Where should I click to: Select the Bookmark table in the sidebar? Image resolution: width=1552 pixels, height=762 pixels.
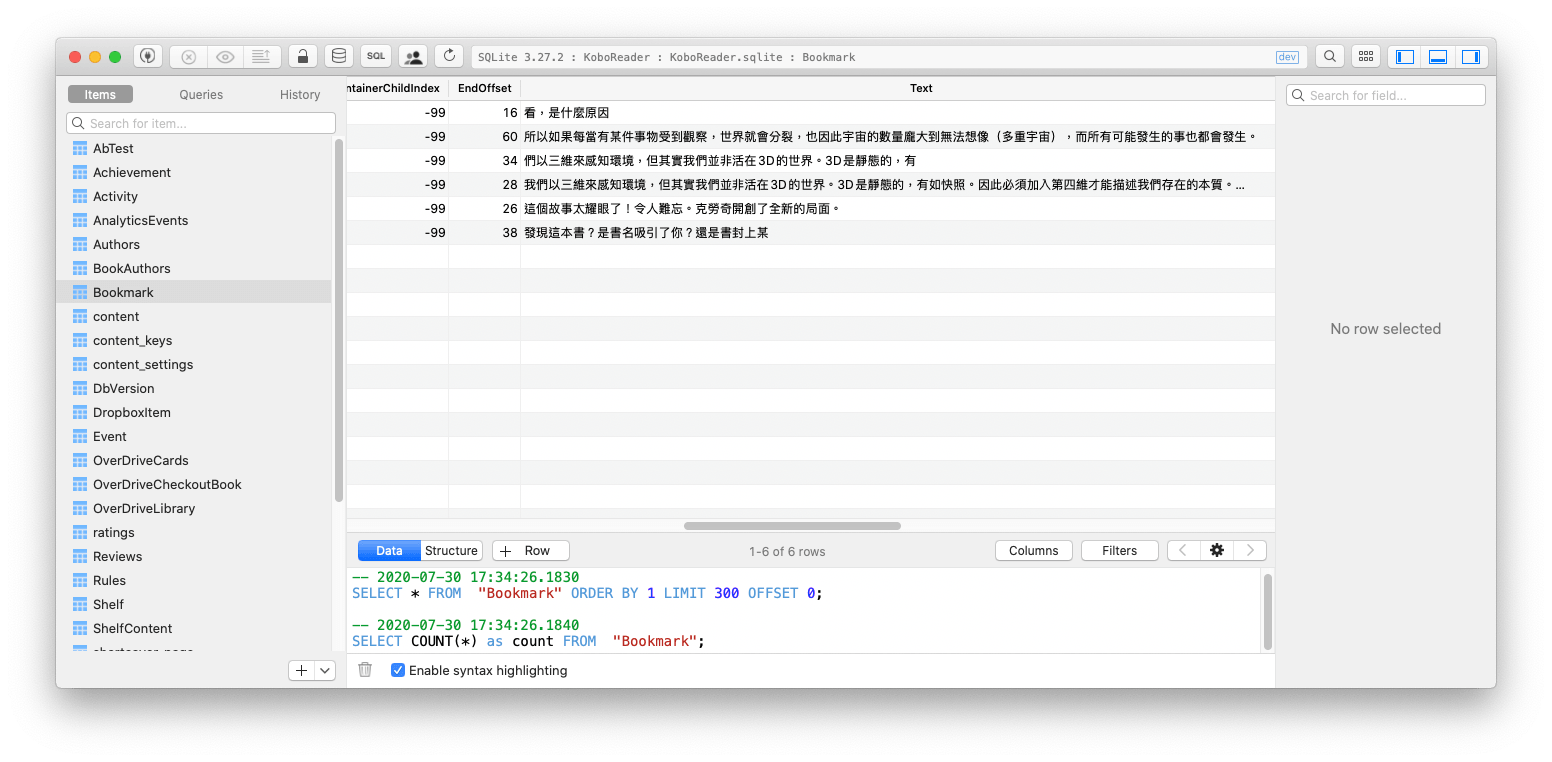(x=122, y=292)
